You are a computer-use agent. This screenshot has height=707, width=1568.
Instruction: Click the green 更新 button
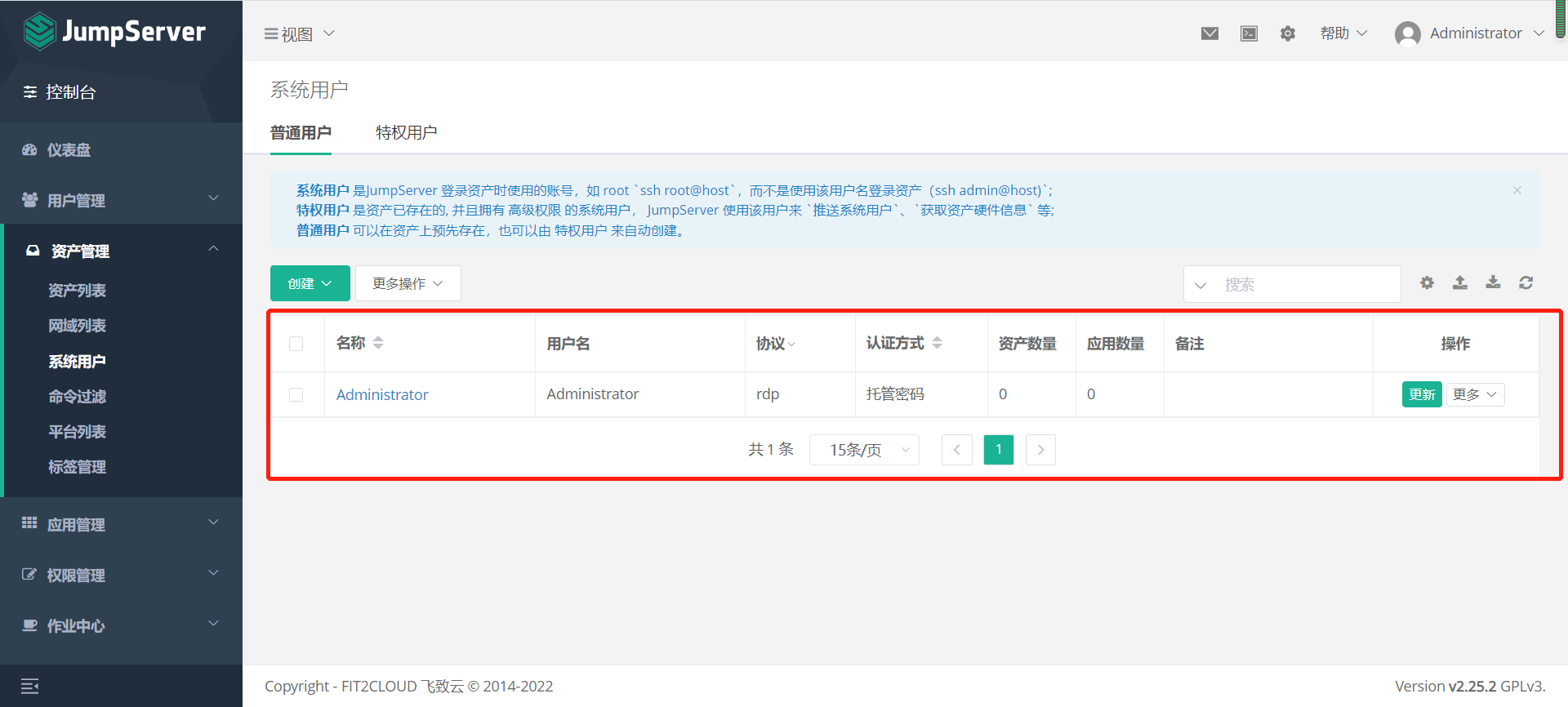(x=1421, y=394)
